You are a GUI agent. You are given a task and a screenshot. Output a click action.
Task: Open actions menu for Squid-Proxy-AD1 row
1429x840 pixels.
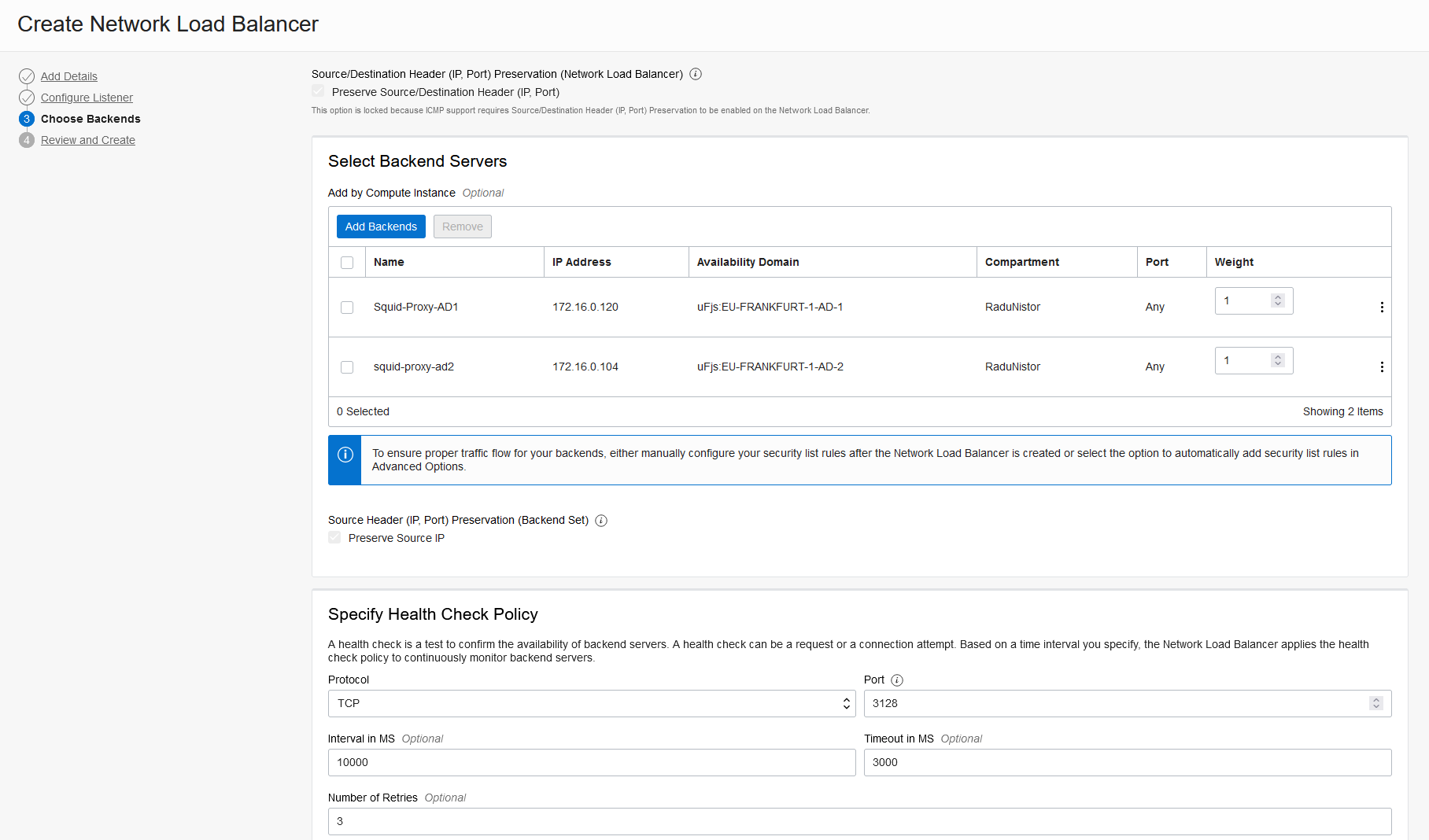[1382, 308]
